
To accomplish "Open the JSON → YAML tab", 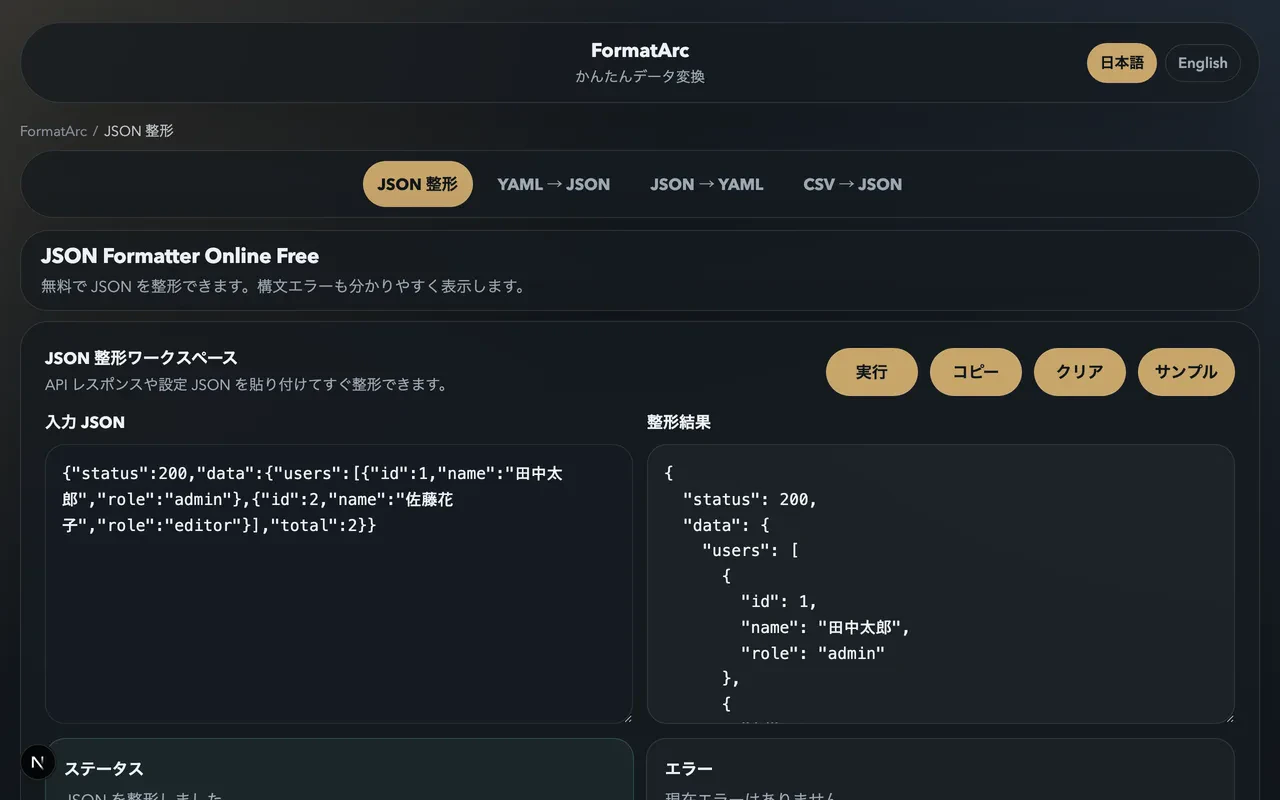I will pyautogui.click(x=707, y=184).
